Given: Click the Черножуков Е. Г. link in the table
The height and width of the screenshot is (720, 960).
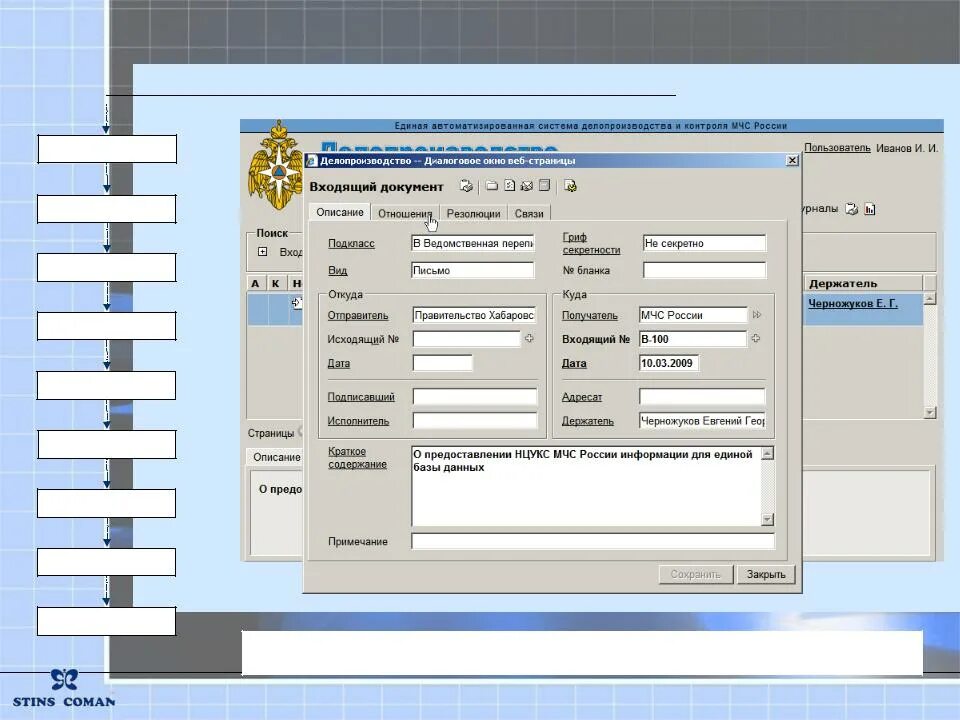Looking at the screenshot, I should tap(853, 304).
